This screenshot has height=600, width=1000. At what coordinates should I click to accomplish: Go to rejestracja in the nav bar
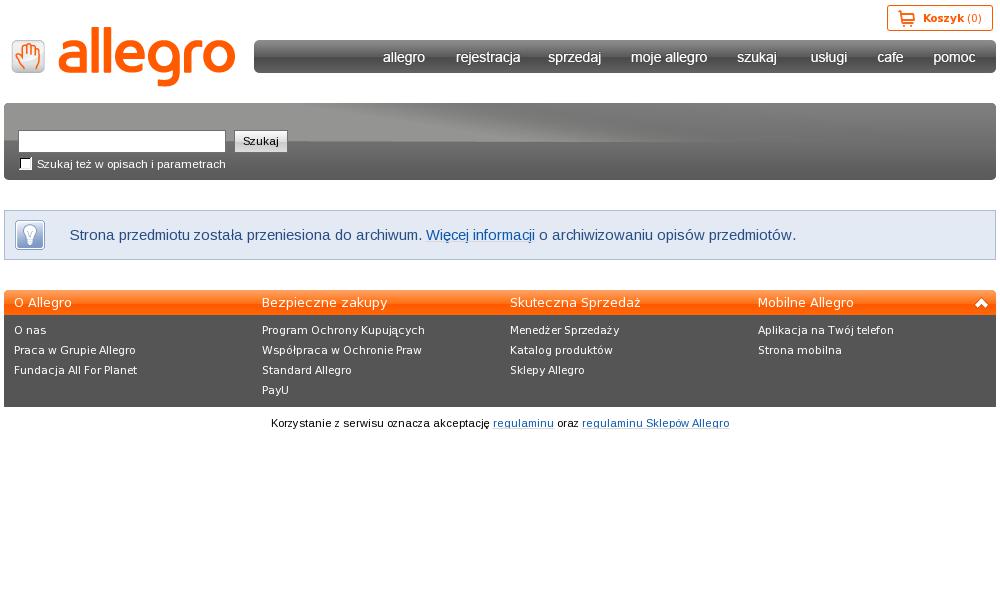[488, 57]
